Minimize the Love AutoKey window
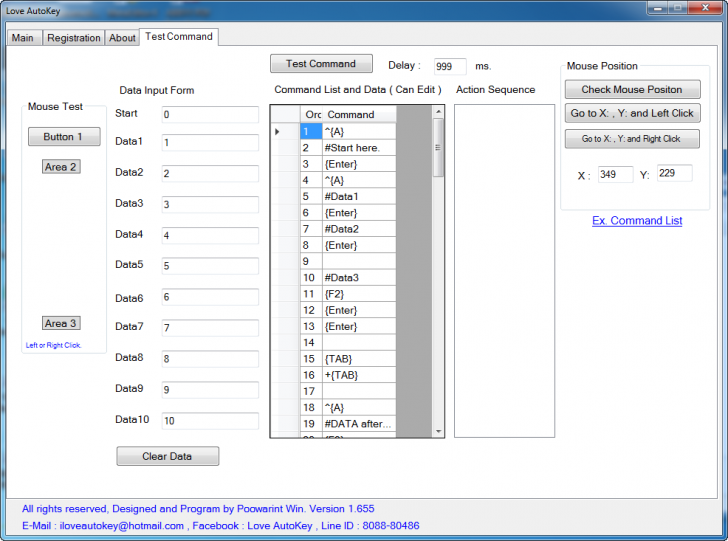Image resolution: width=728 pixels, height=541 pixels. pos(657,8)
